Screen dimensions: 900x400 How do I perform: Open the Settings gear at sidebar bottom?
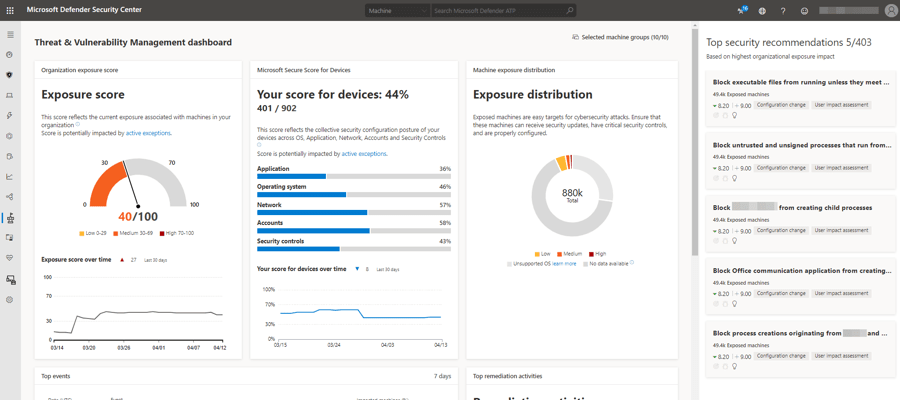point(10,300)
